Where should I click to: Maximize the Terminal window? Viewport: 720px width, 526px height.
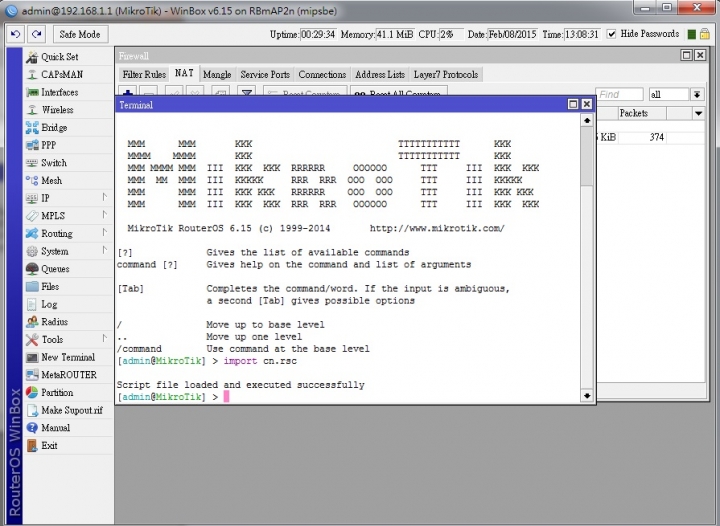[x=573, y=104]
